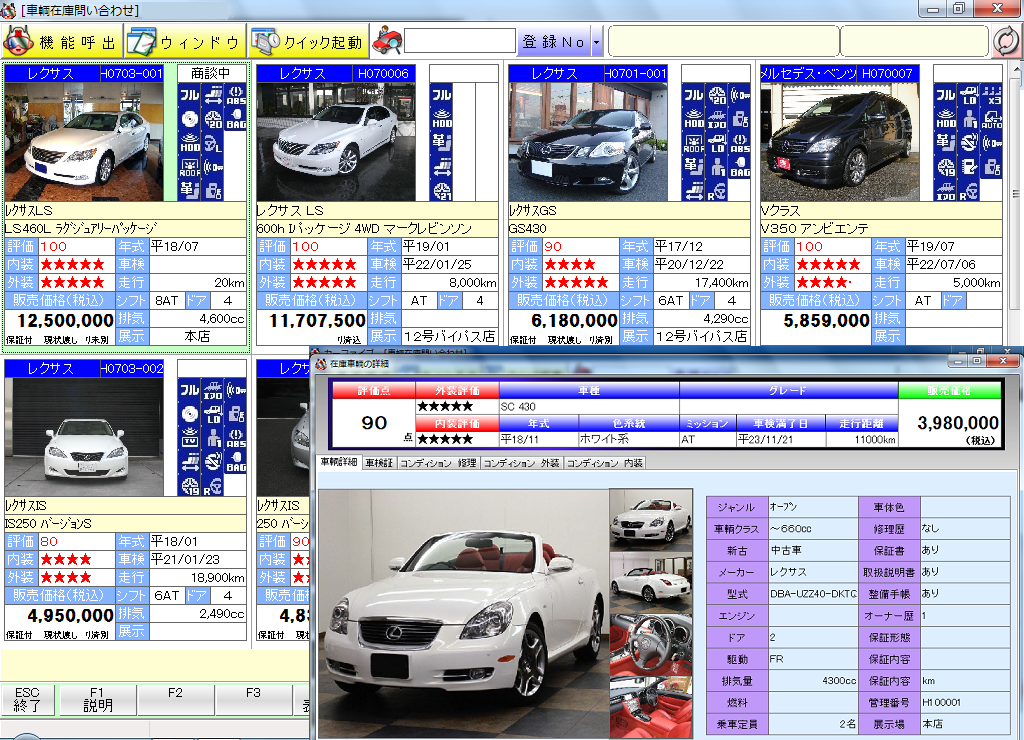Click the AUTO slide door icon on card H070007
The height and width of the screenshot is (740, 1024).
992,119
